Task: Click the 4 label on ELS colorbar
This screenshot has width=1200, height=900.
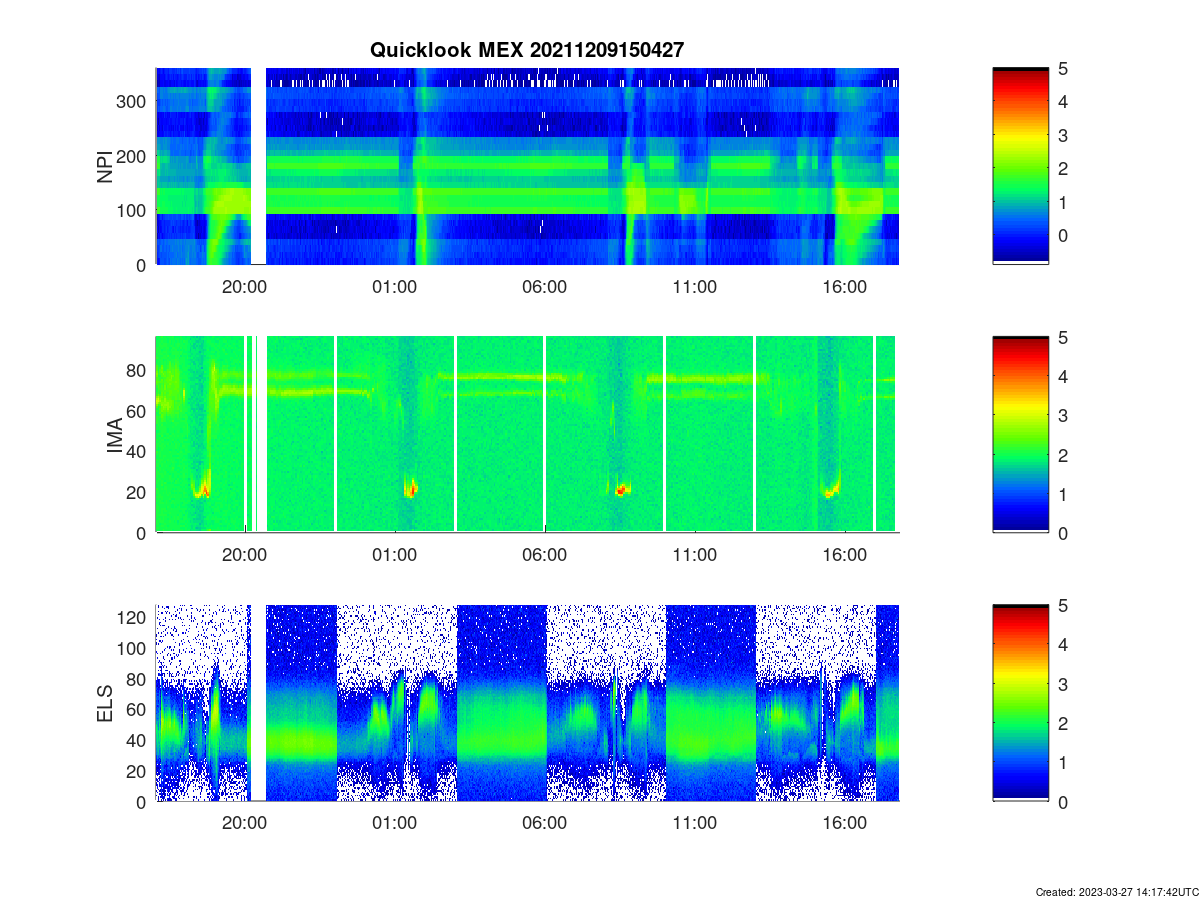Action: (1061, 645)
